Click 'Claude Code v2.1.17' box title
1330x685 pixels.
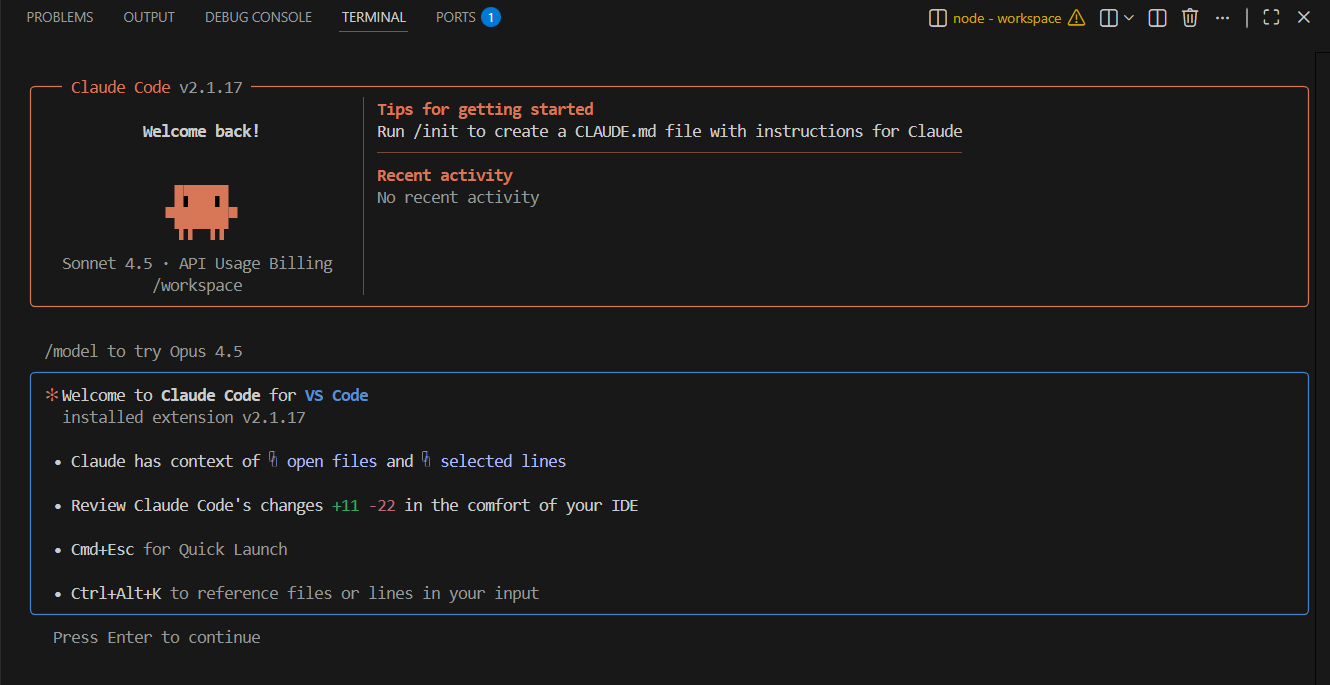pyautogui.click(x=157, y=87)
